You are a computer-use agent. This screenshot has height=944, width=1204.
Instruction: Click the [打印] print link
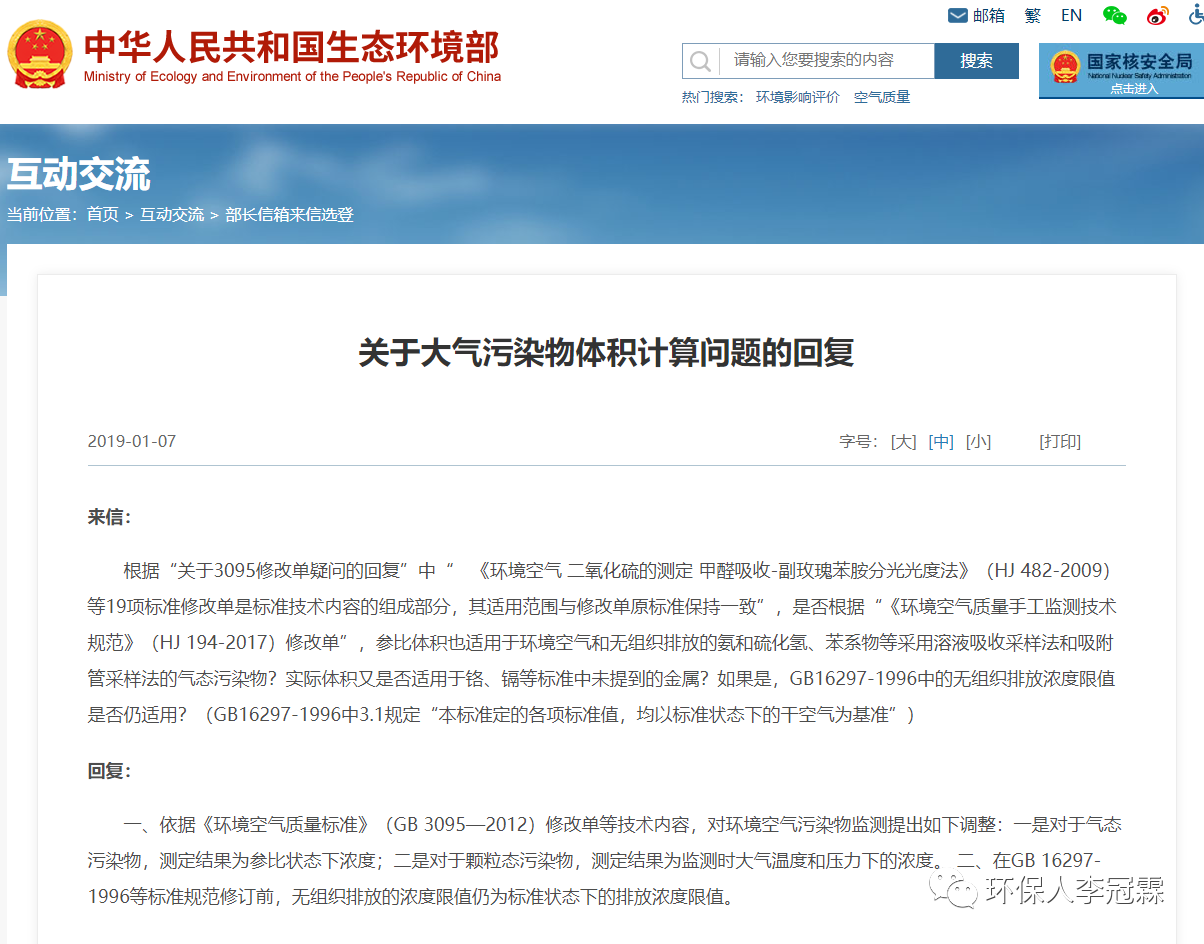pos(1060,441)
